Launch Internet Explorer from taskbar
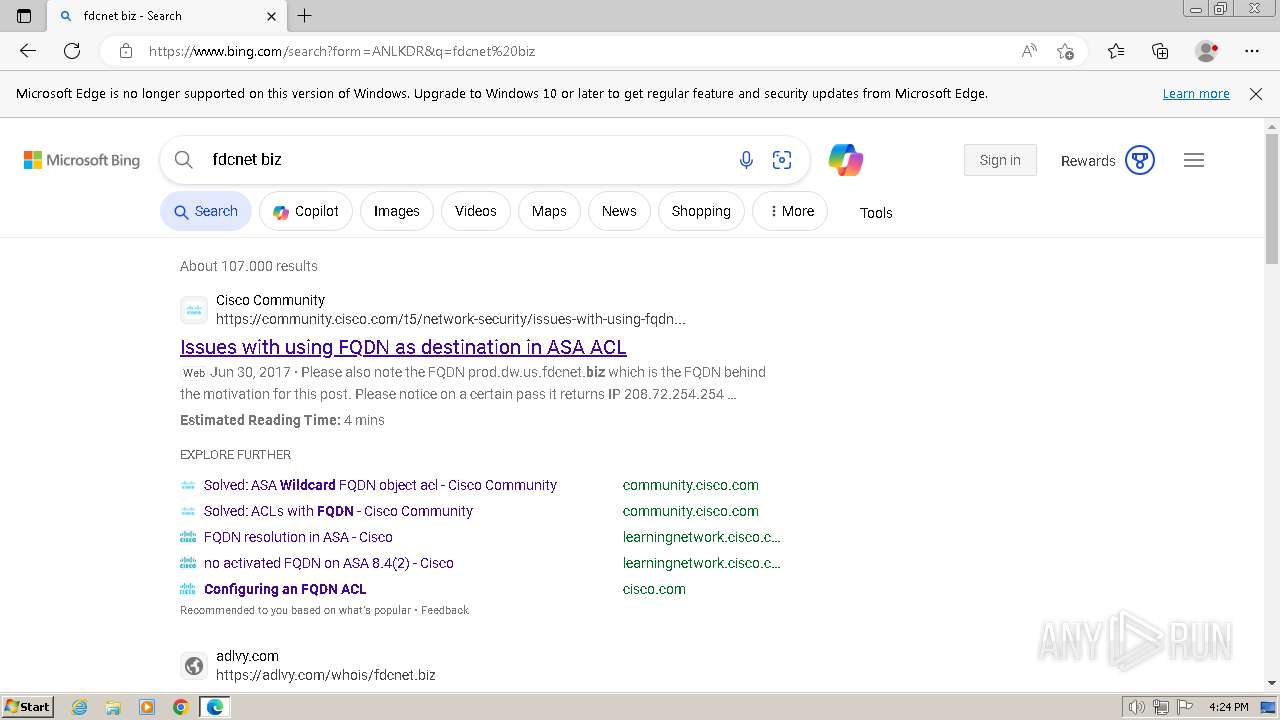This screenshot has height=720, width=1280. tap(79, 707)
